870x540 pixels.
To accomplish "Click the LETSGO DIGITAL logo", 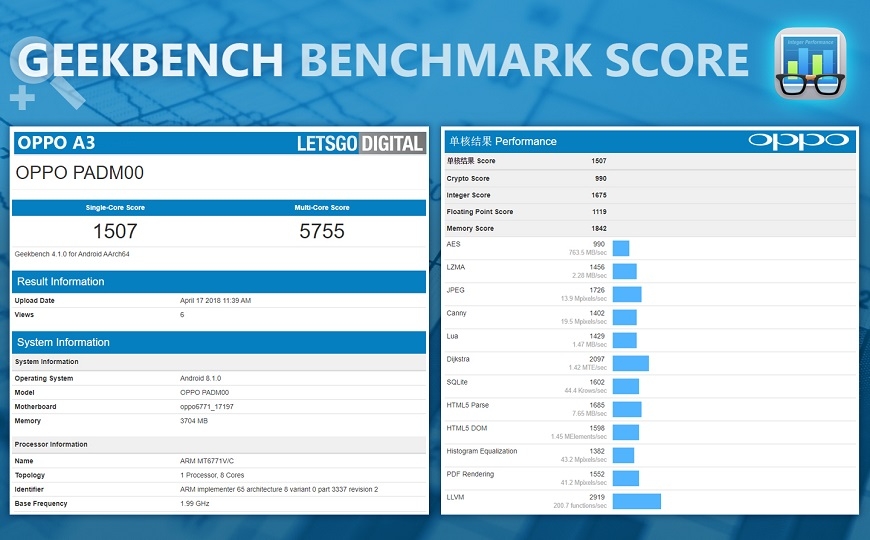I will pos(361,143).
